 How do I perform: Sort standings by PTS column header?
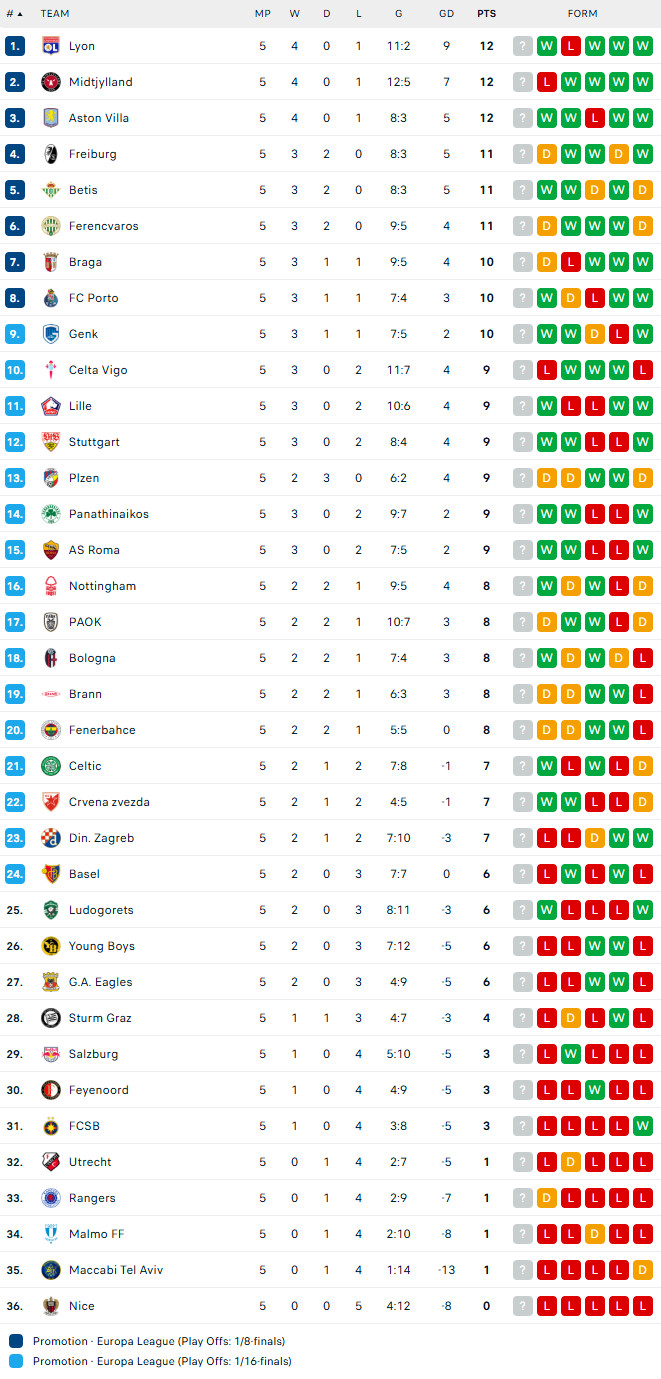point(486,14)
